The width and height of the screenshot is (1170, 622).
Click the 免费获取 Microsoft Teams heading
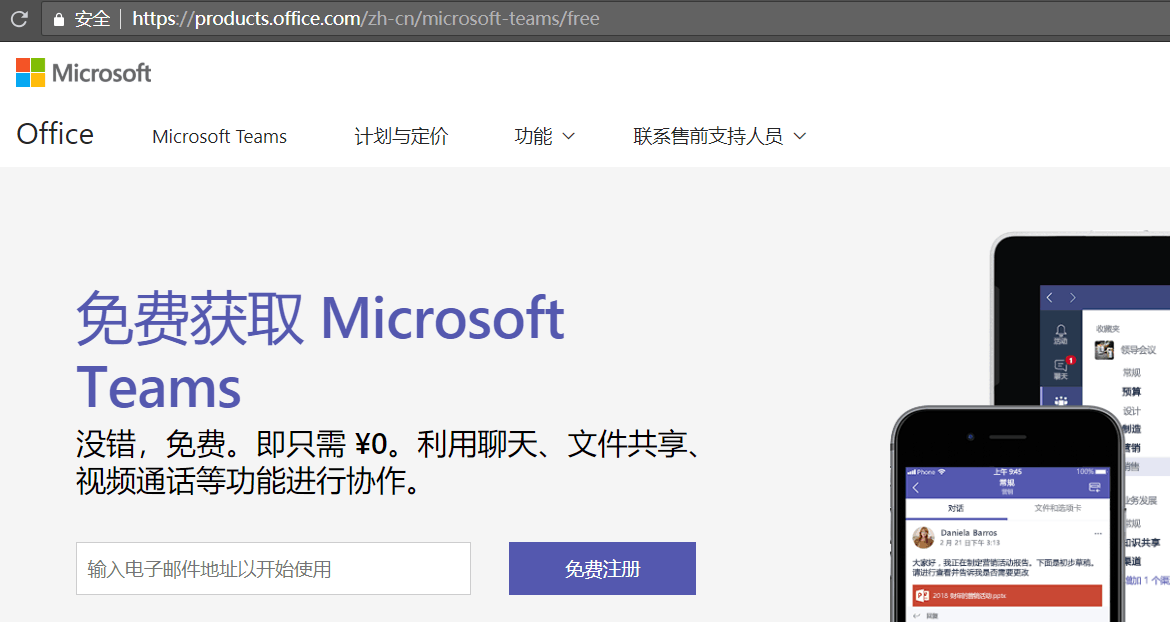[321, 352]
